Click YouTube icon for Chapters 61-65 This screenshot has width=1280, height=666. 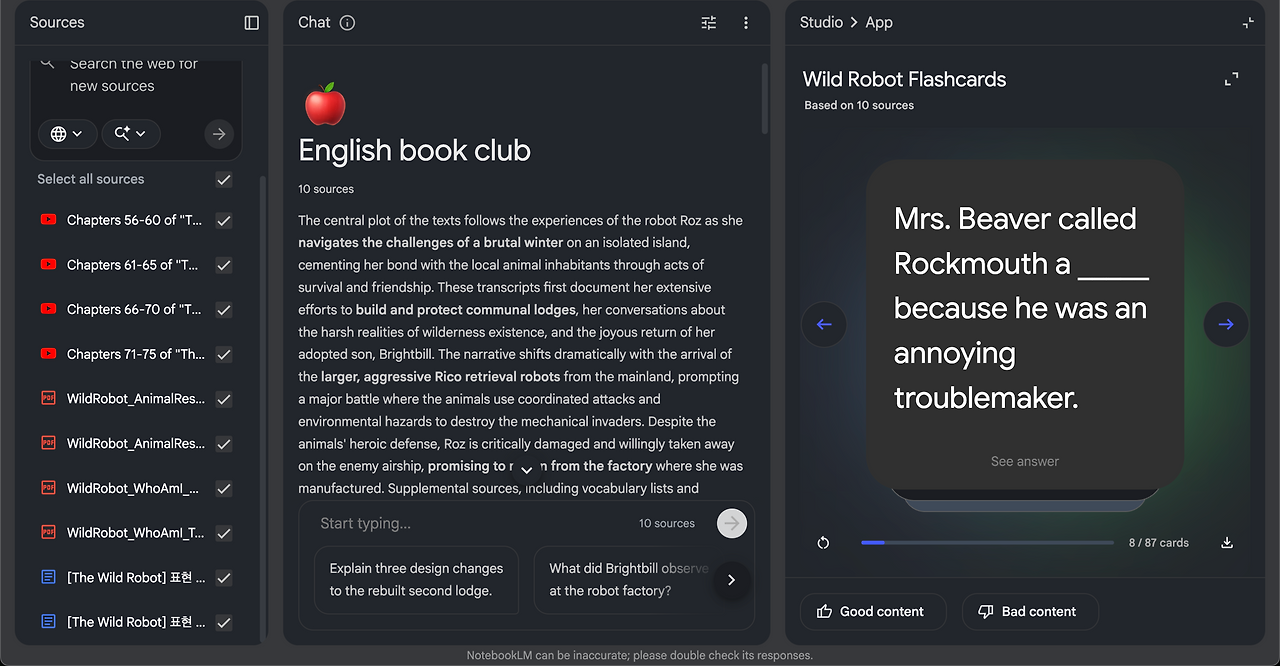(48, 265)
